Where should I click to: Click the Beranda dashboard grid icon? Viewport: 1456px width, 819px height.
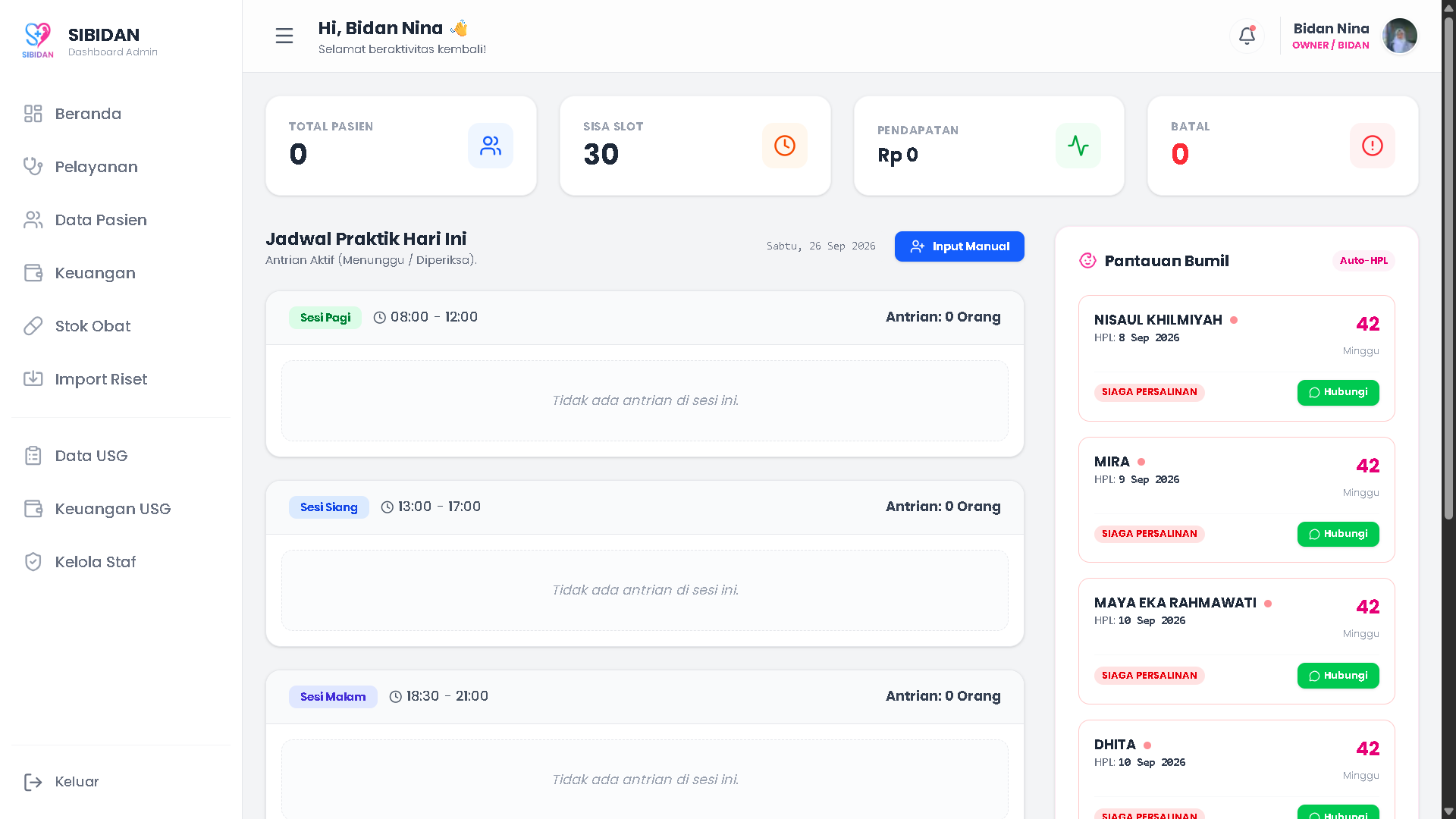click(x=33, y=114)
